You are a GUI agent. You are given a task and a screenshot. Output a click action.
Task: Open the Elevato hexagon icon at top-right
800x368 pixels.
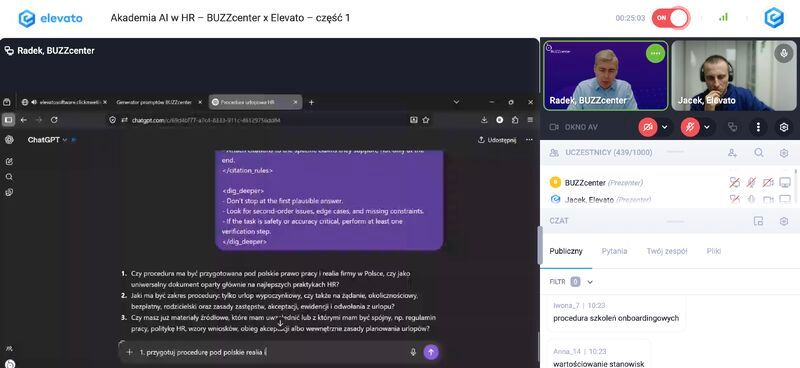[773, 18]
